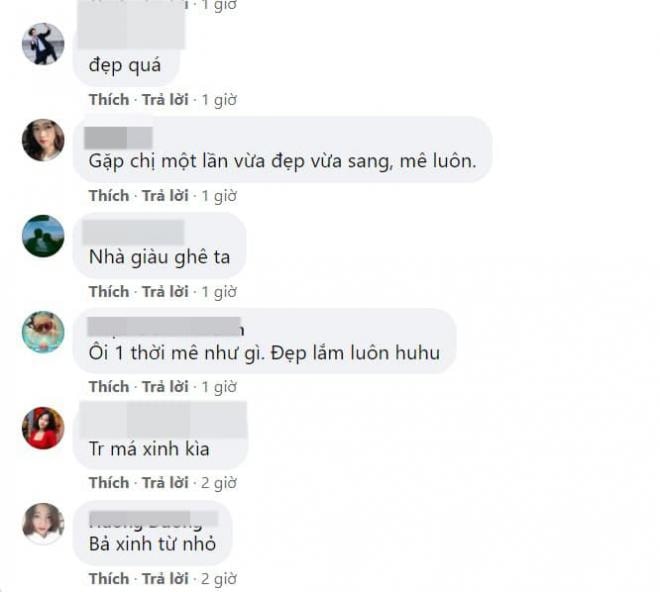Click Trả lời under 'Ôi 1 thời mê' comment
This screenshot has height=592, width=660.
[165, 387]
